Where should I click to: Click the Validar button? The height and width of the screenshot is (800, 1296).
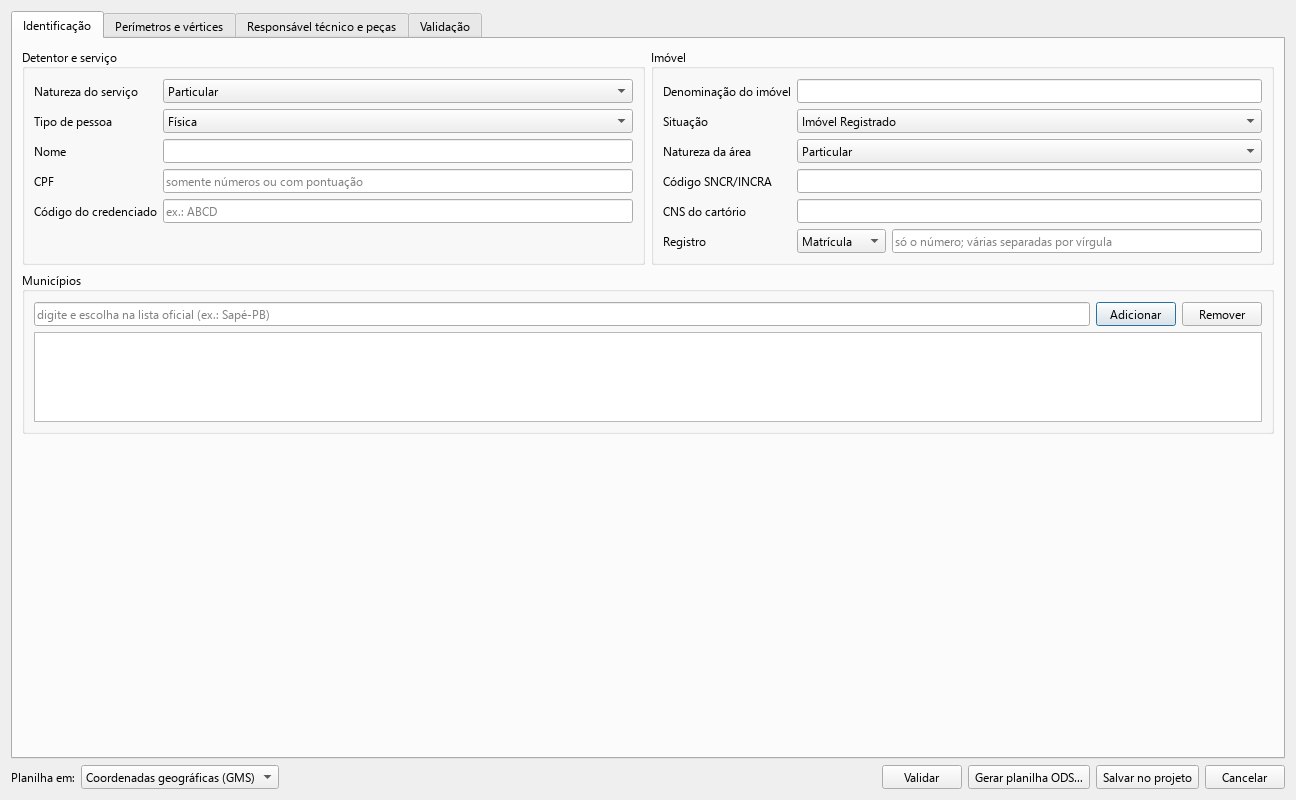point(922,777)
